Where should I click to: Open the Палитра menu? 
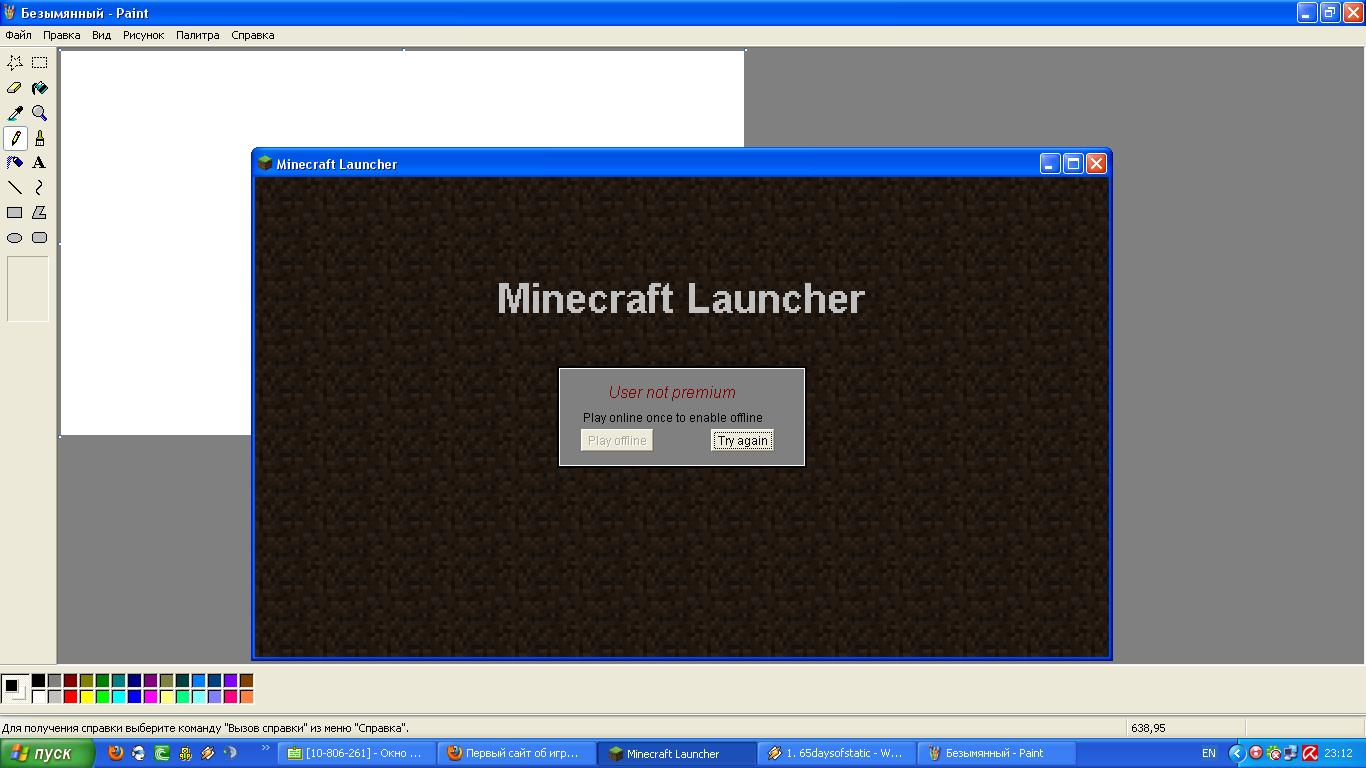point(197,35)
